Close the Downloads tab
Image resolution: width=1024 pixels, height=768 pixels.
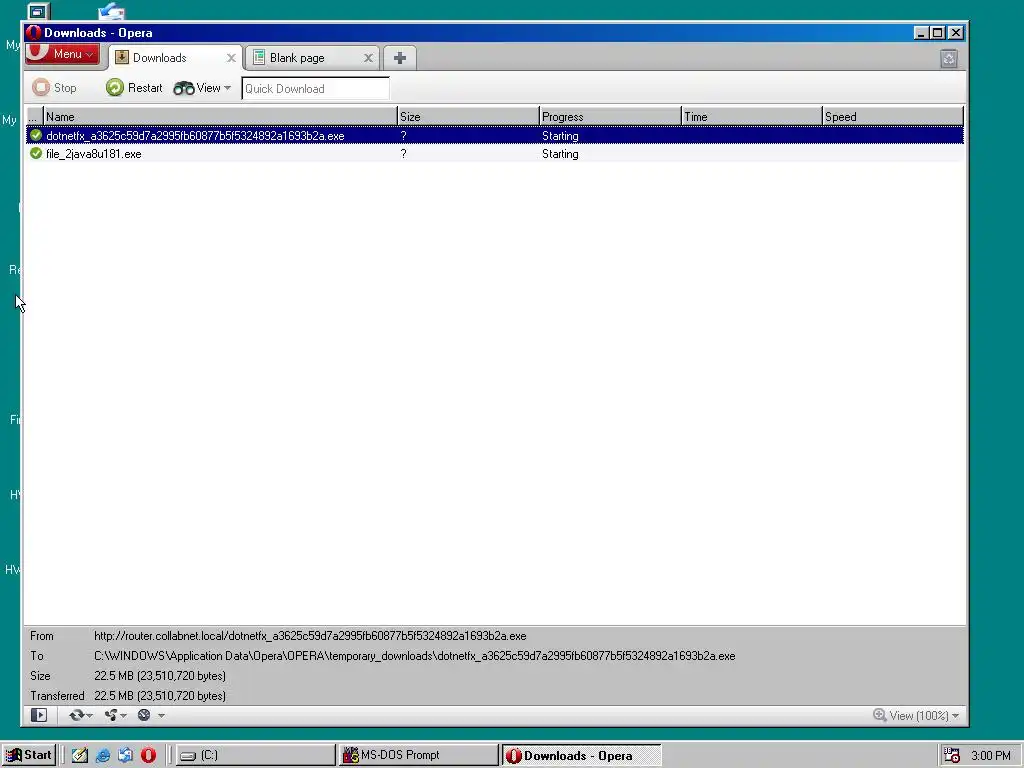231,58
